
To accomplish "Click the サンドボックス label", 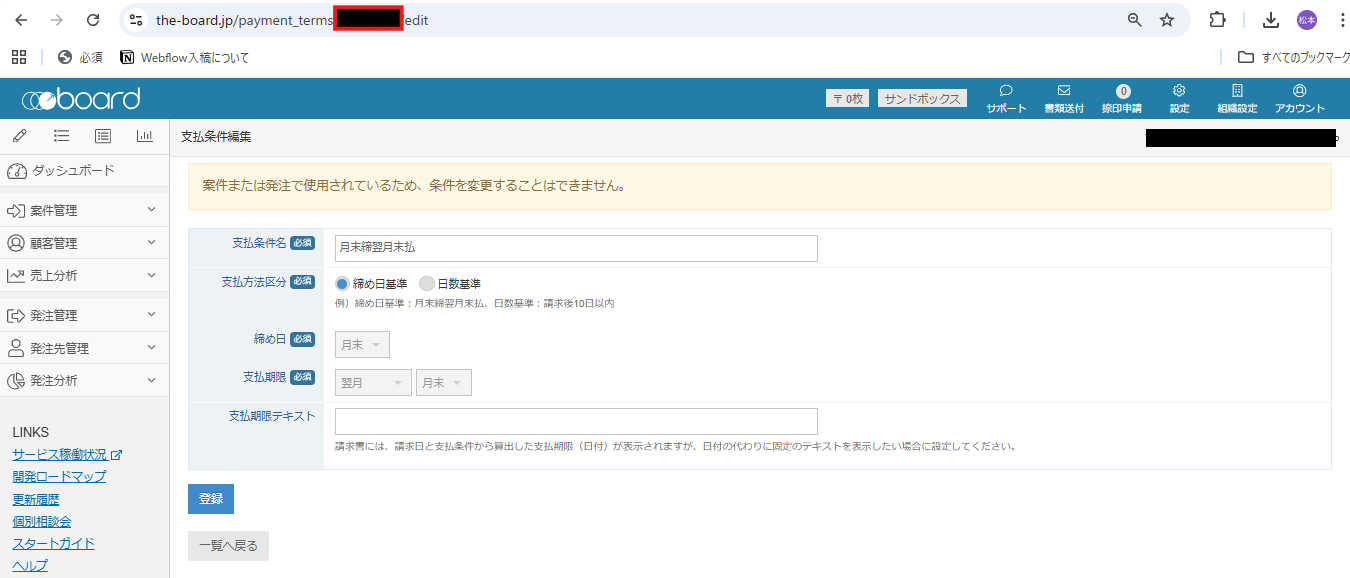I will point(922,98).
